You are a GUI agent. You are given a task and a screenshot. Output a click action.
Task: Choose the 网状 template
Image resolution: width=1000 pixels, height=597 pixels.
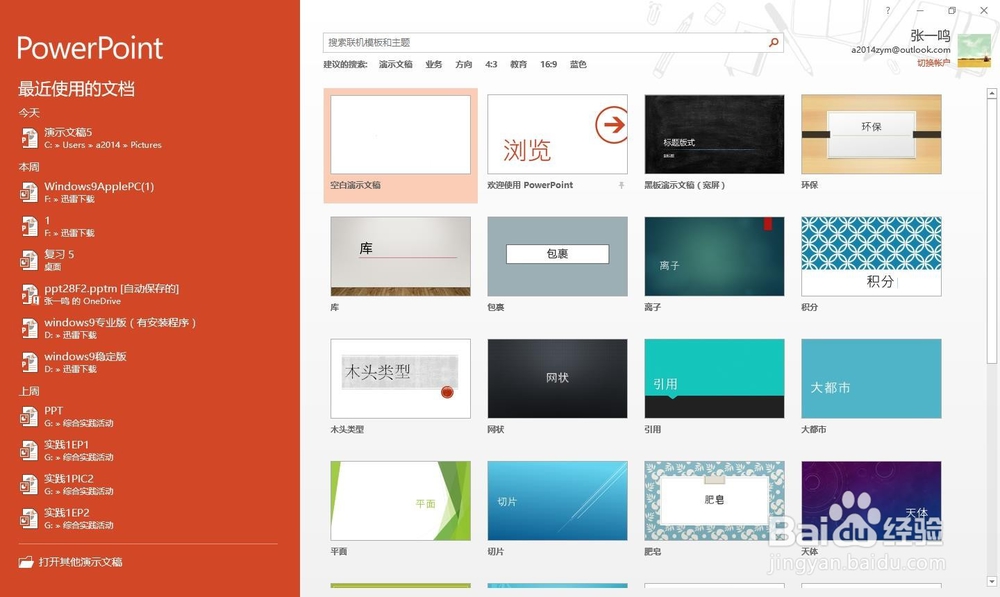[557, 379]
